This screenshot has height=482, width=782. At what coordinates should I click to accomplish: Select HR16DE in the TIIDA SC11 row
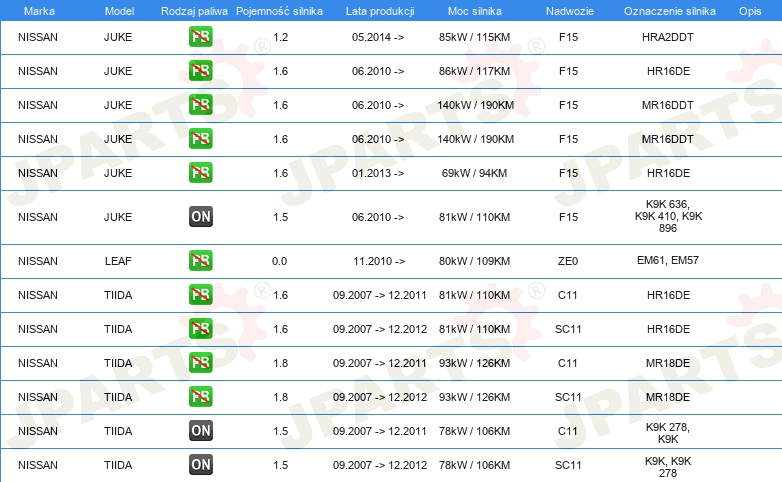(668, 328)
